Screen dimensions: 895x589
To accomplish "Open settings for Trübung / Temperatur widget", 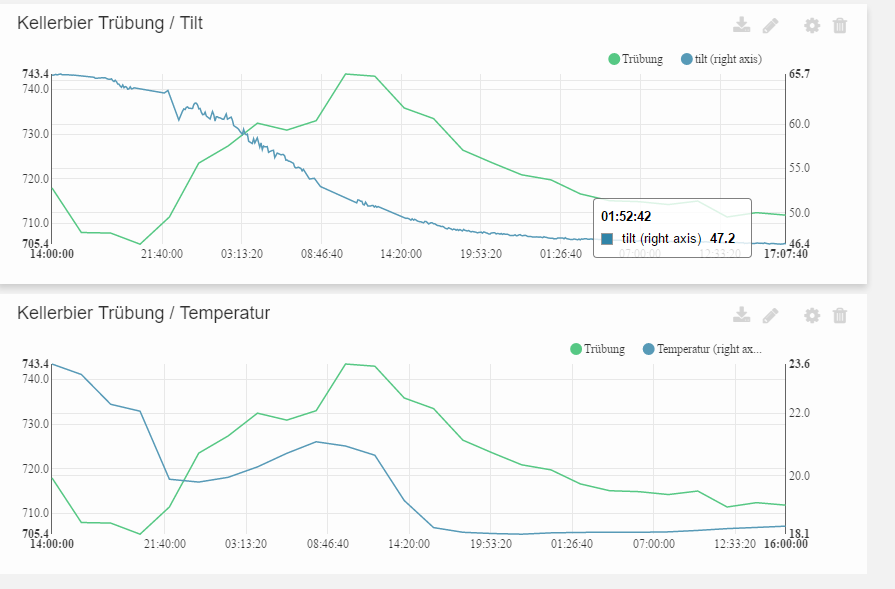I will pyautogui.click(x=812, y=315).
